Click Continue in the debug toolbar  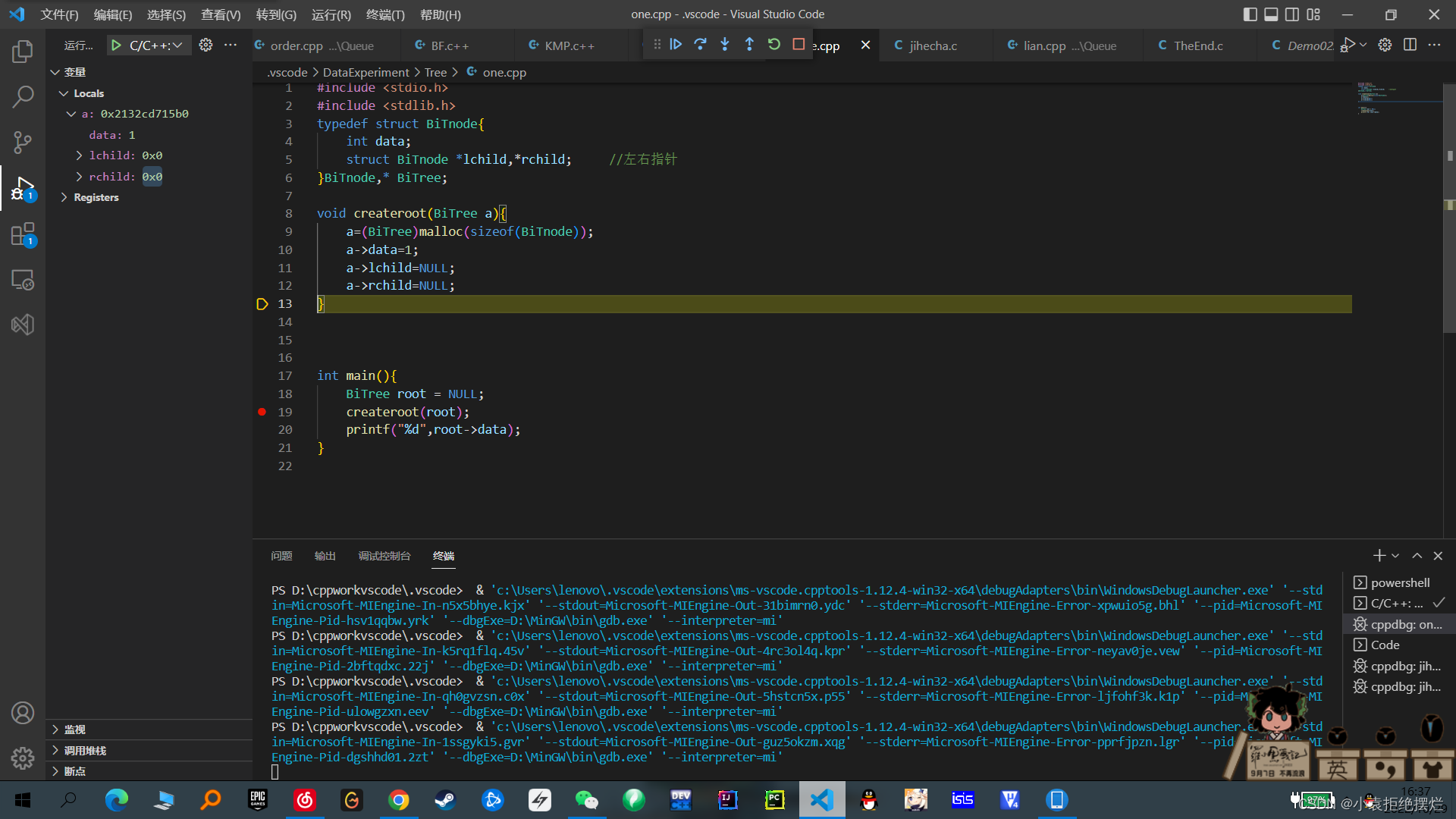click(x=676, y=45)
